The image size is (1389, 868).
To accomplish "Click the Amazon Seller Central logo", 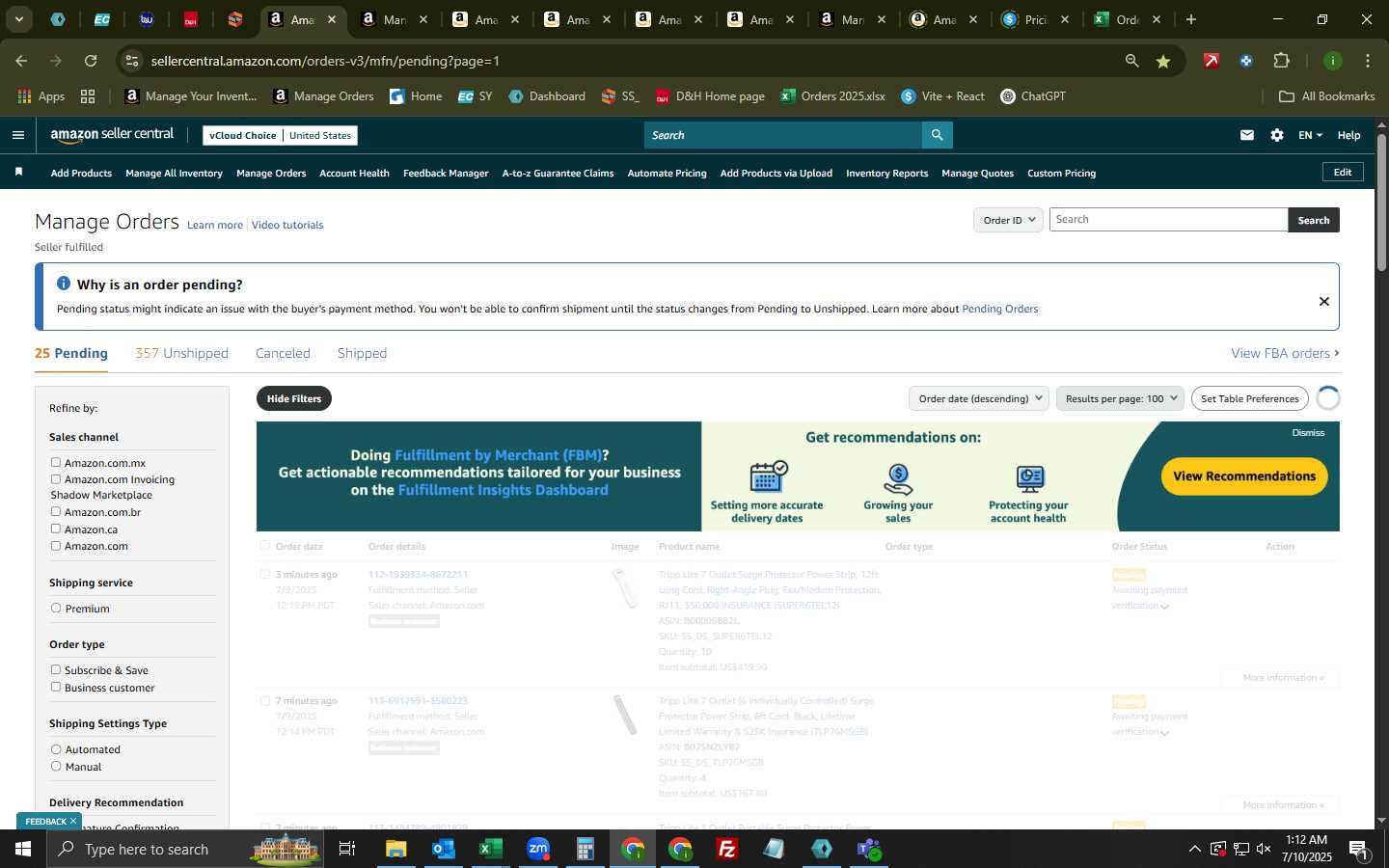I will 112,135.
